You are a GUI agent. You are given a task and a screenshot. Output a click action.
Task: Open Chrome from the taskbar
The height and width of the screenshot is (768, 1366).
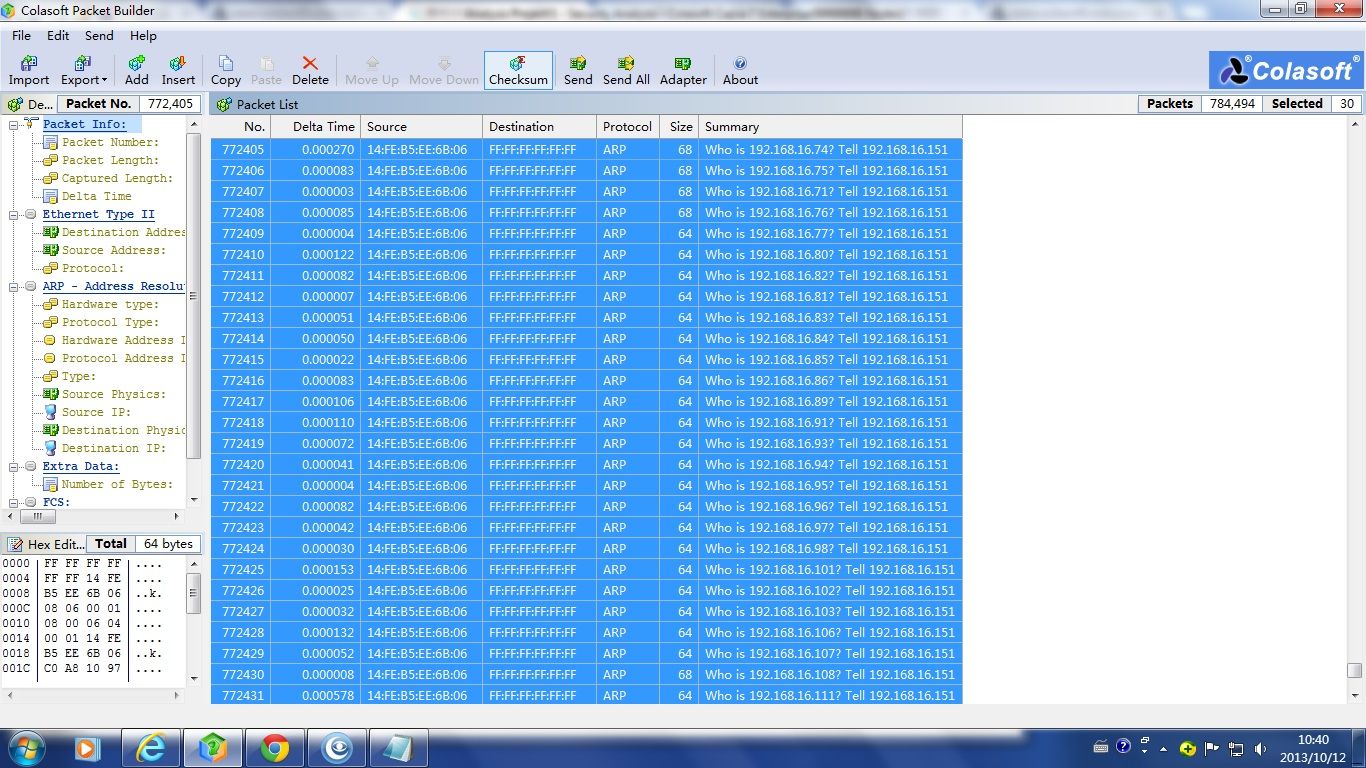(275, 747)
